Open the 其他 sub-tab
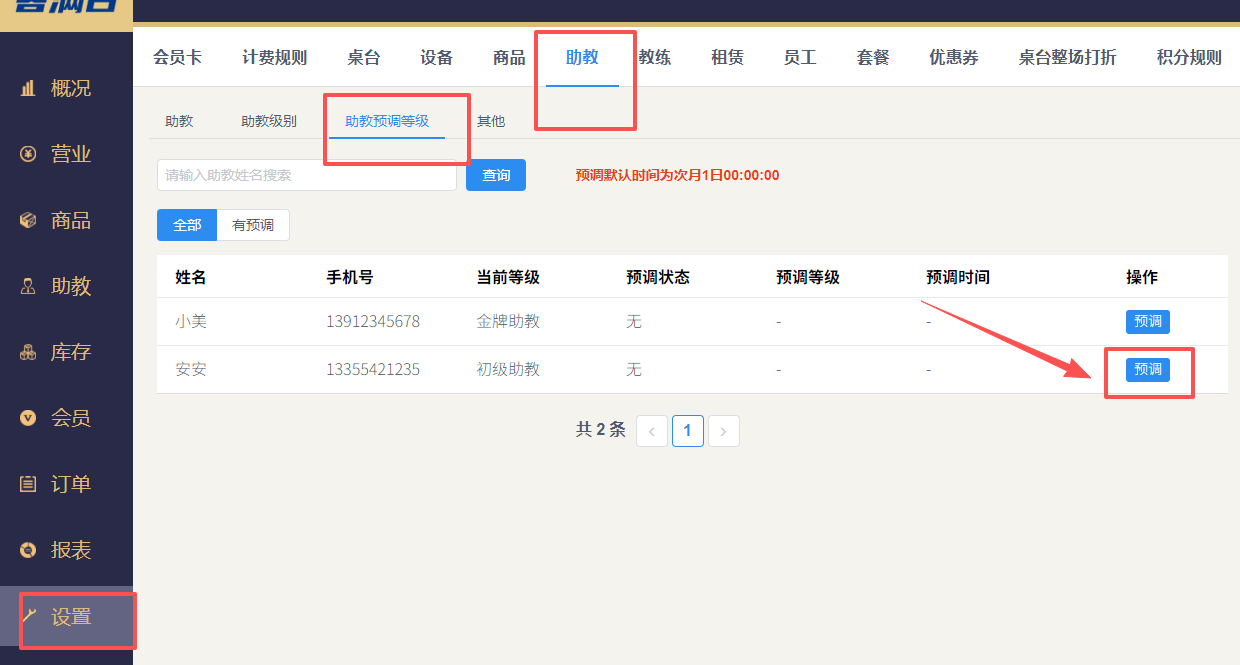1240x665 pixels. pyautogui.click(x=491, y=120)
